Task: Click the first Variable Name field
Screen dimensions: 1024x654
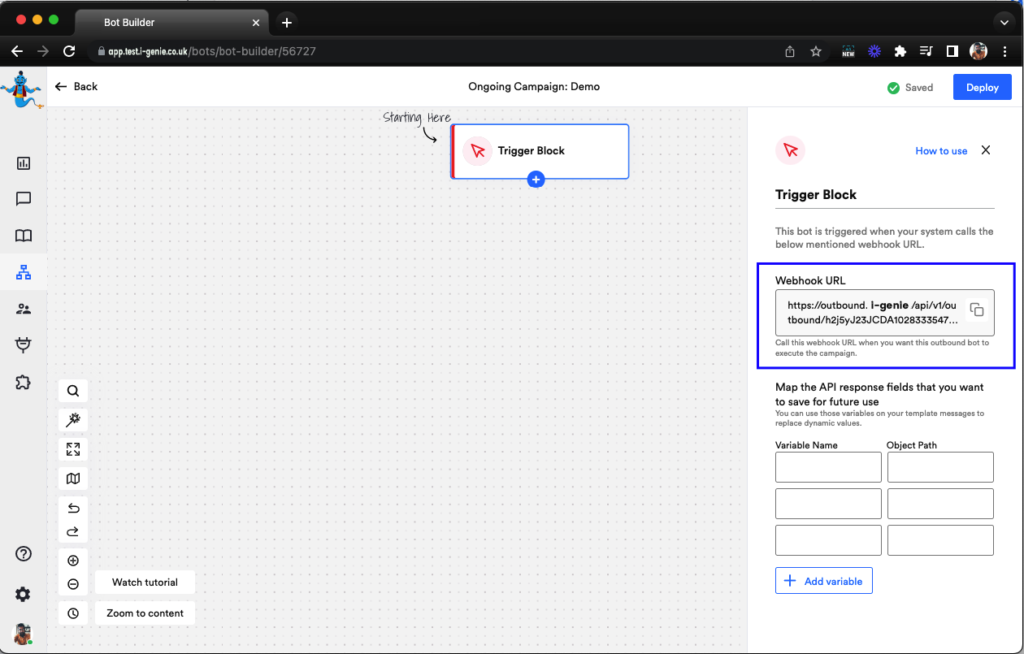Action: point(828,467)
